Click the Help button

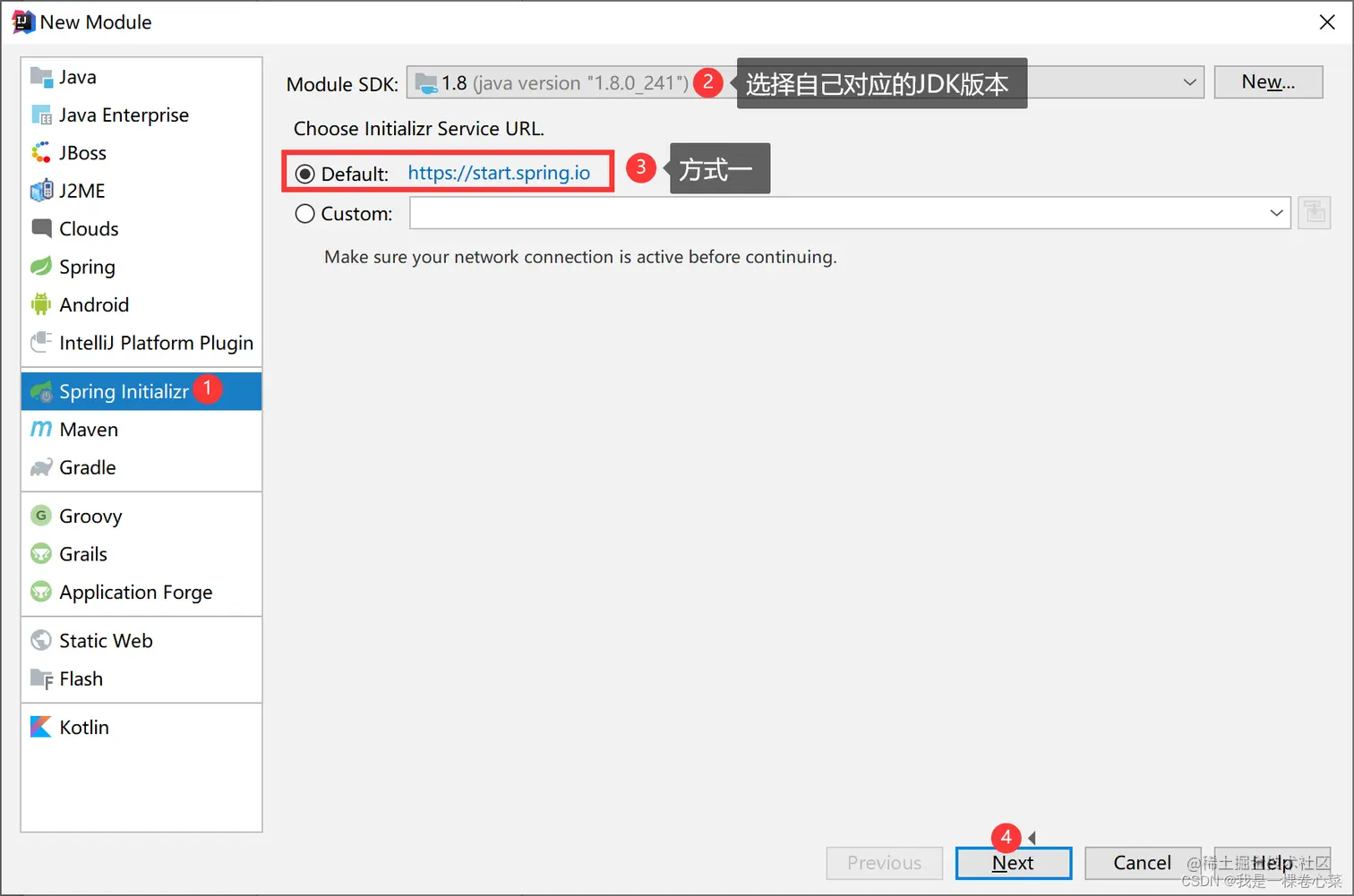coord(1273,863)
